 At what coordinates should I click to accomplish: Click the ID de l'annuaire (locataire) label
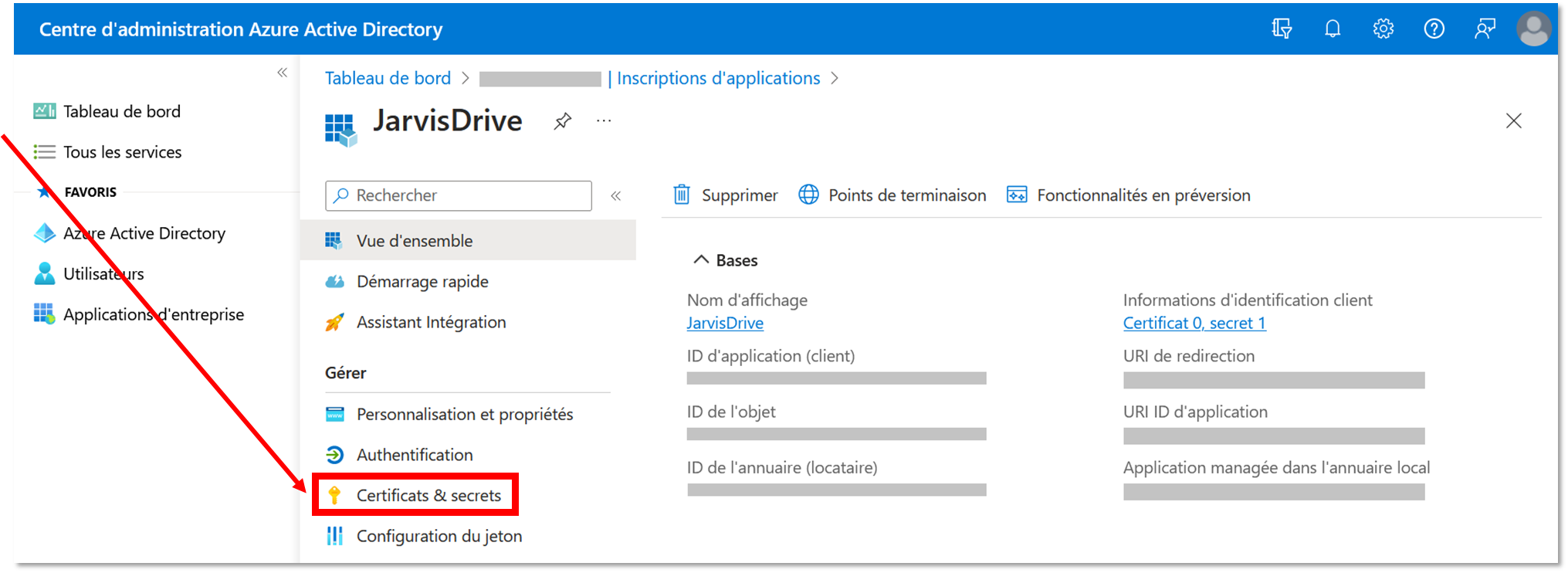pyautogui.click(x=782, y=467)
